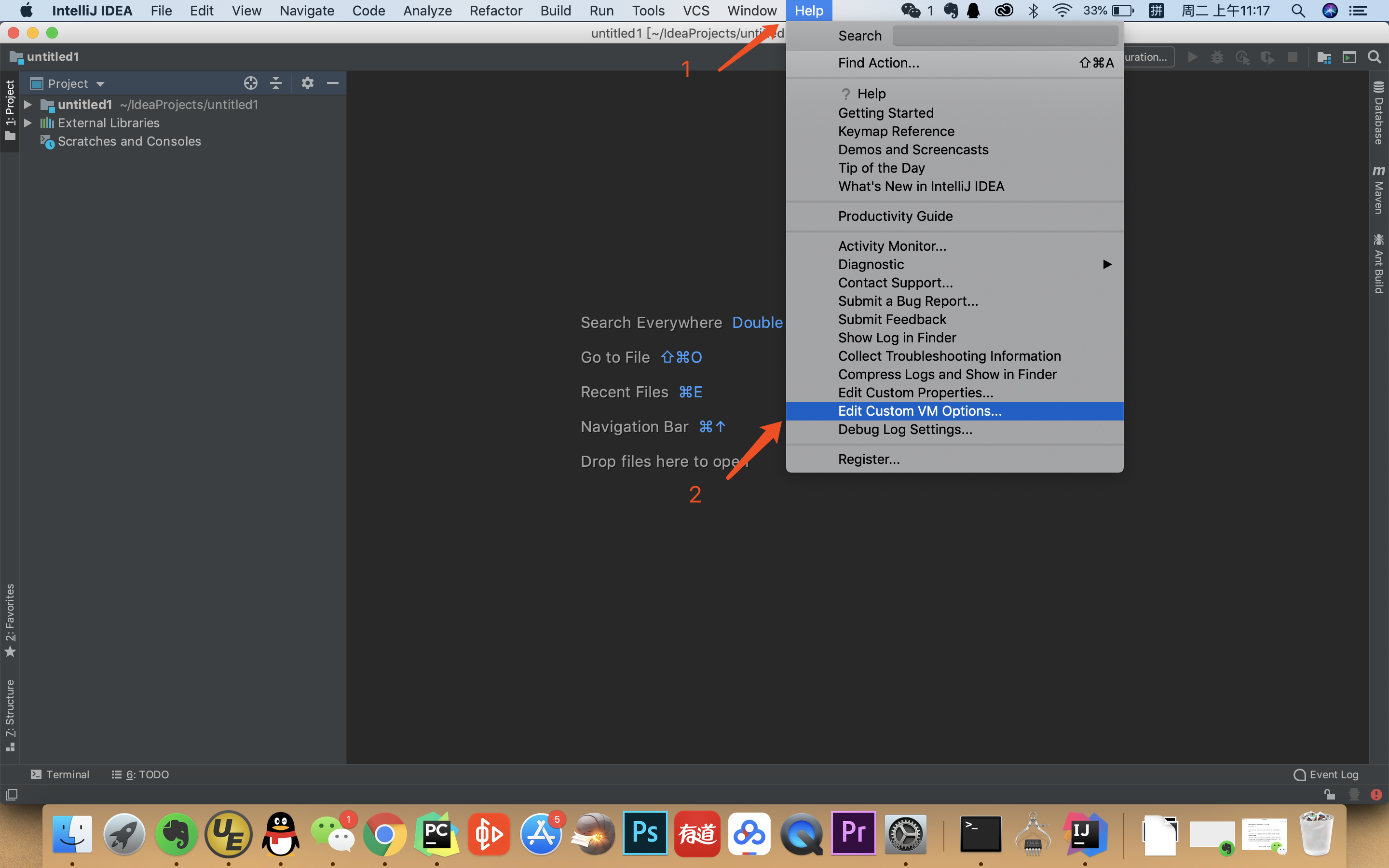The height and width of the screenshot is (868, 1389).
Task: Click the tool window quick-access icon at bottom-left
Action: (x=12, y=795)
